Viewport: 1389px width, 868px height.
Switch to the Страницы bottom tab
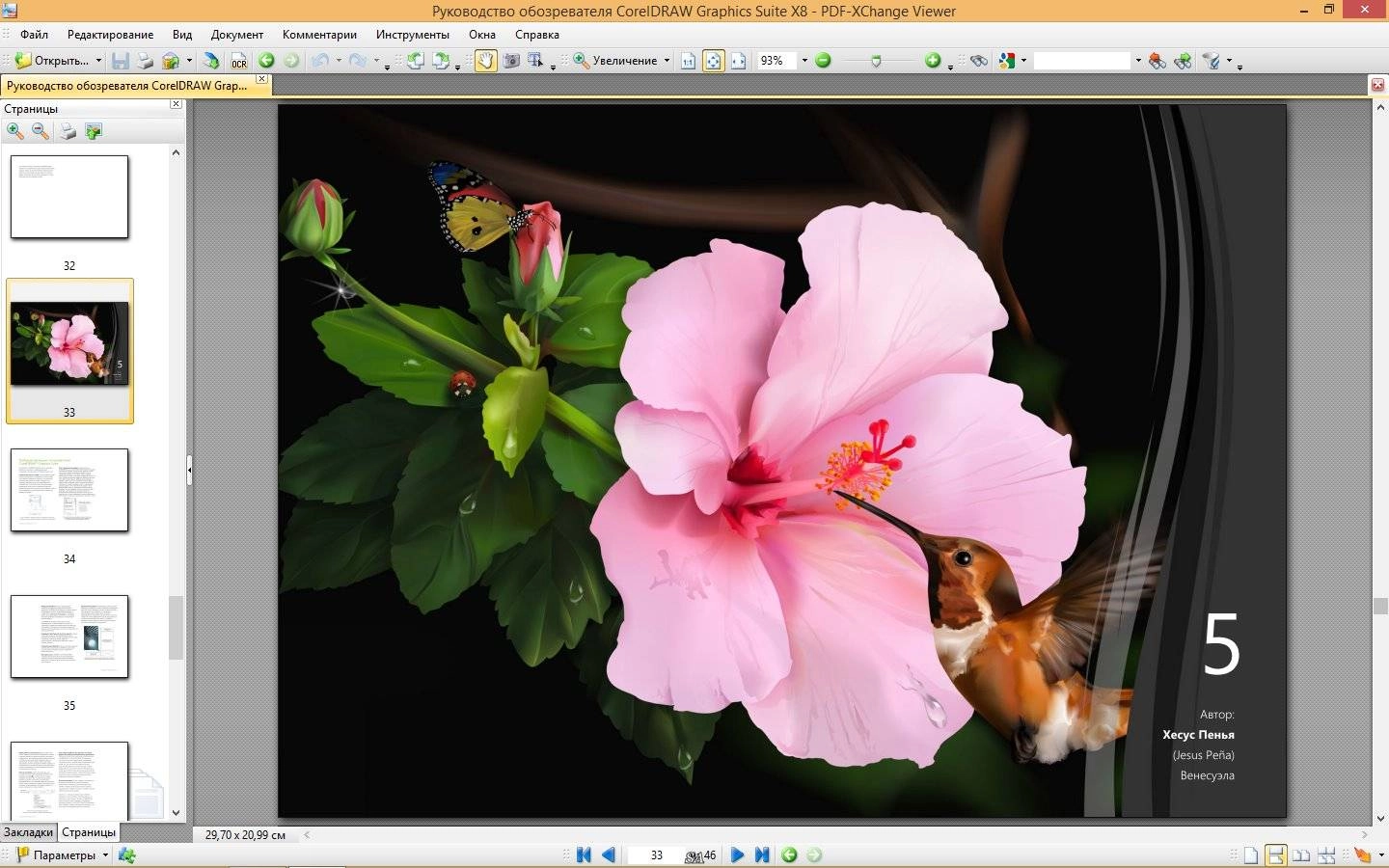(89, 832)
